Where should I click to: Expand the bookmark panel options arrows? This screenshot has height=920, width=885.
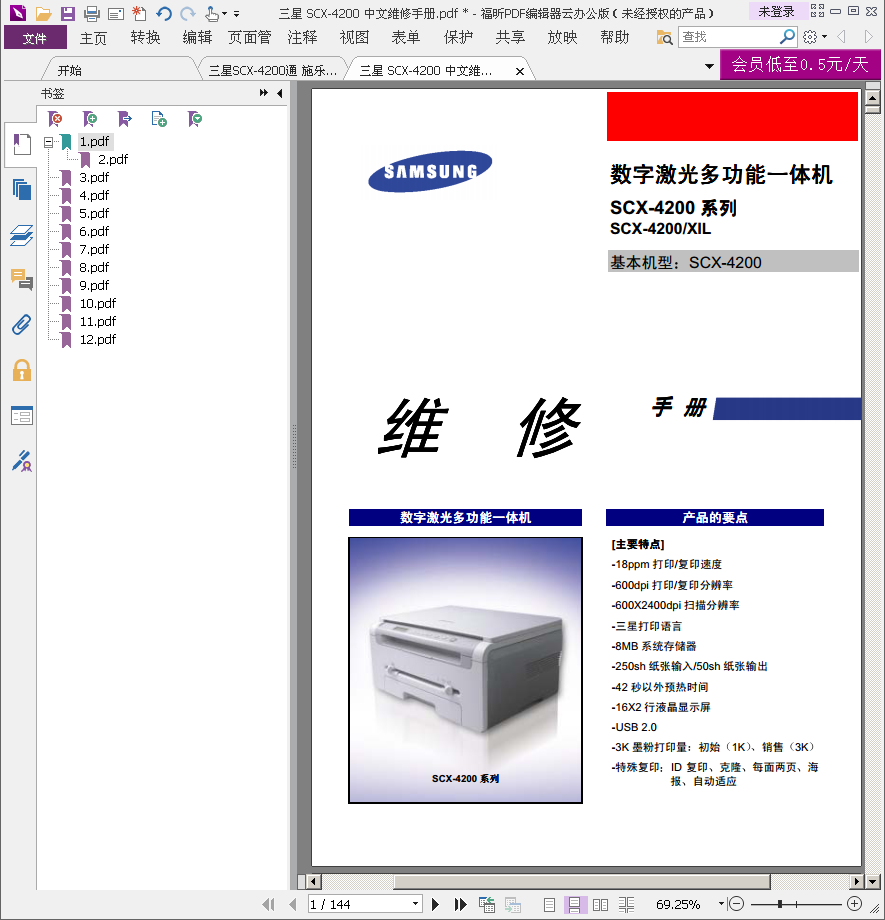pos(264,93)
